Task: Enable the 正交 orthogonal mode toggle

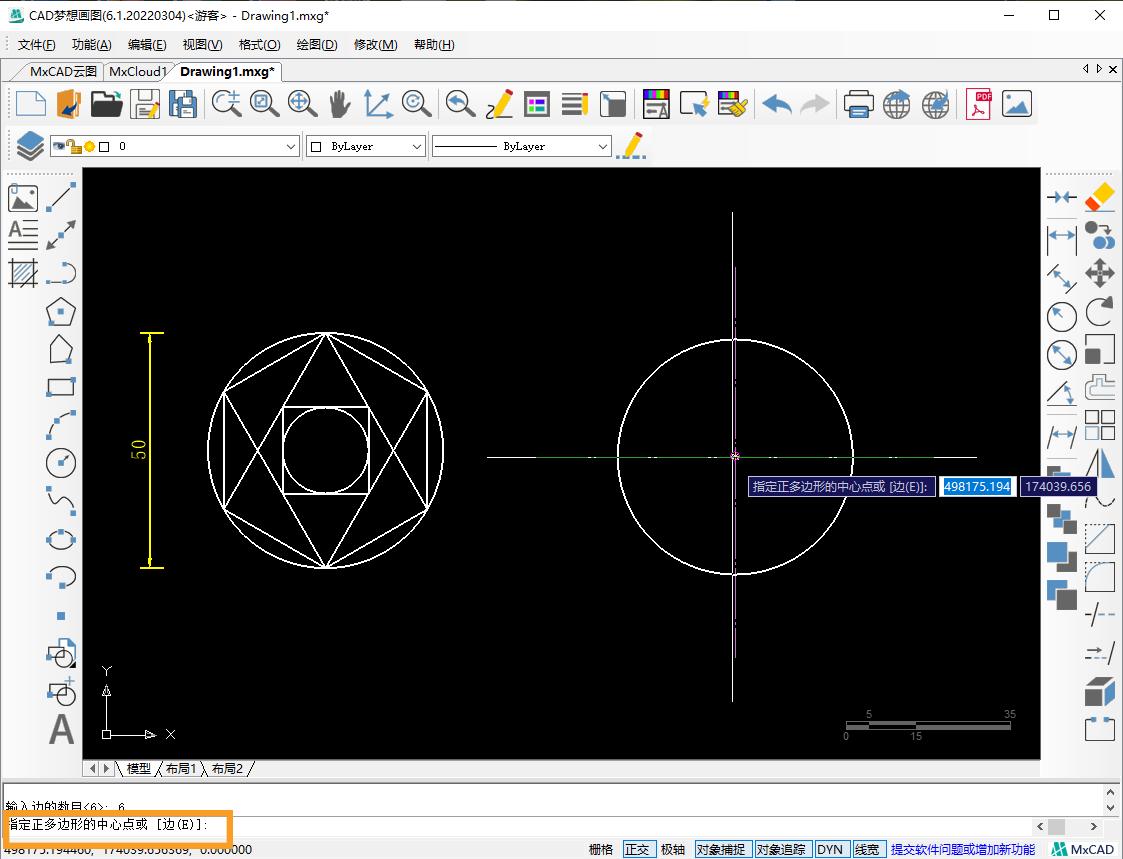Action: 639,848
